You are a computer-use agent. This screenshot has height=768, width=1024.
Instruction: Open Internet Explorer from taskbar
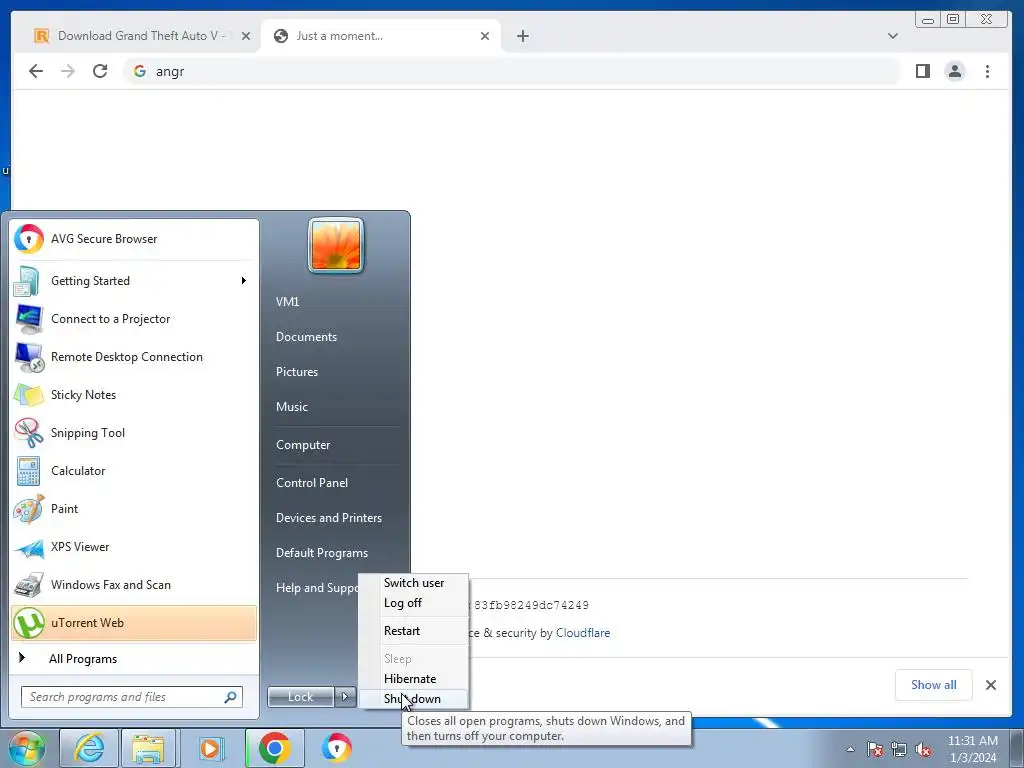coord(89,748)
